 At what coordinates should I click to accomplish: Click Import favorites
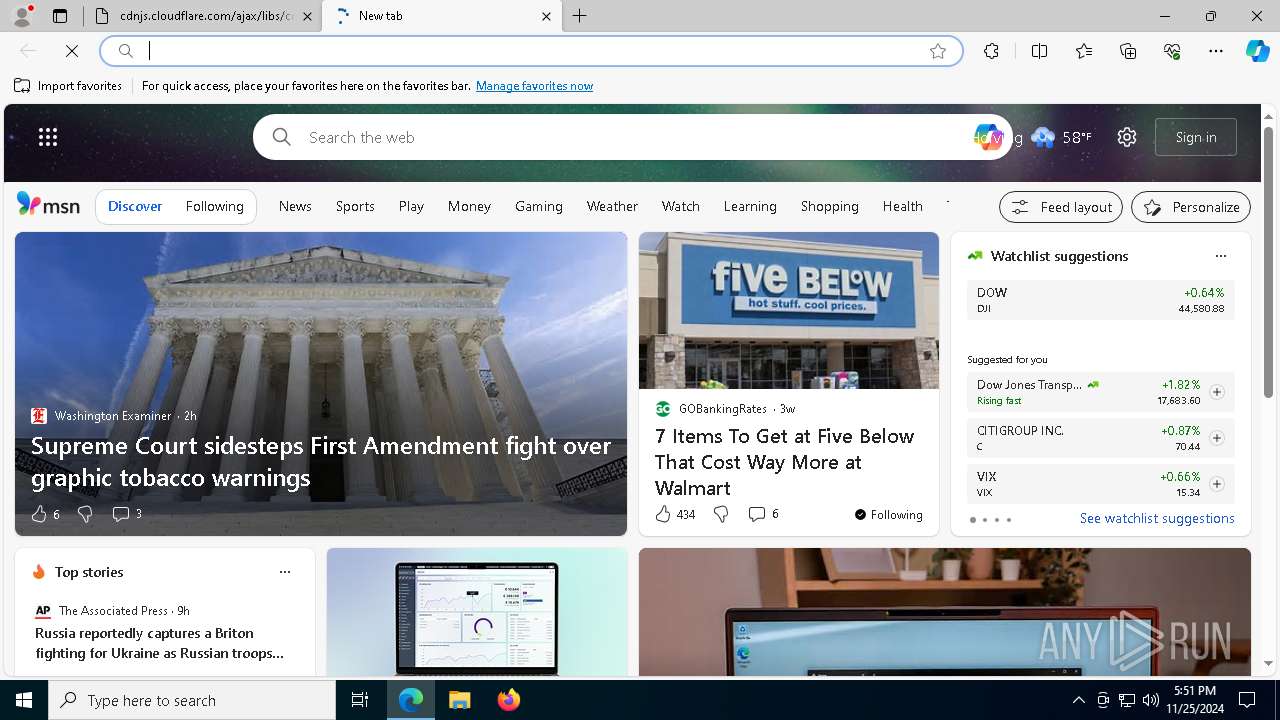(x=68, y=86)
